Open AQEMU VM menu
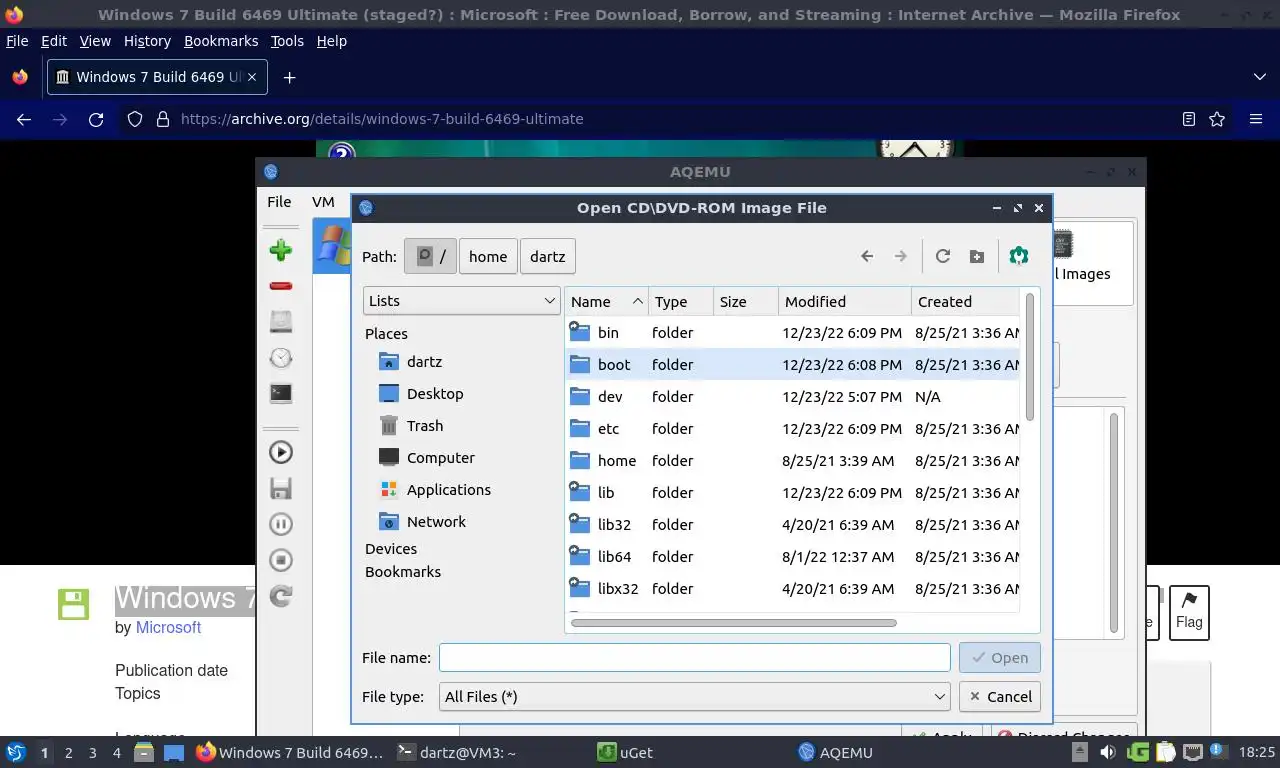 pyautogui.click(x=323, y=201)
